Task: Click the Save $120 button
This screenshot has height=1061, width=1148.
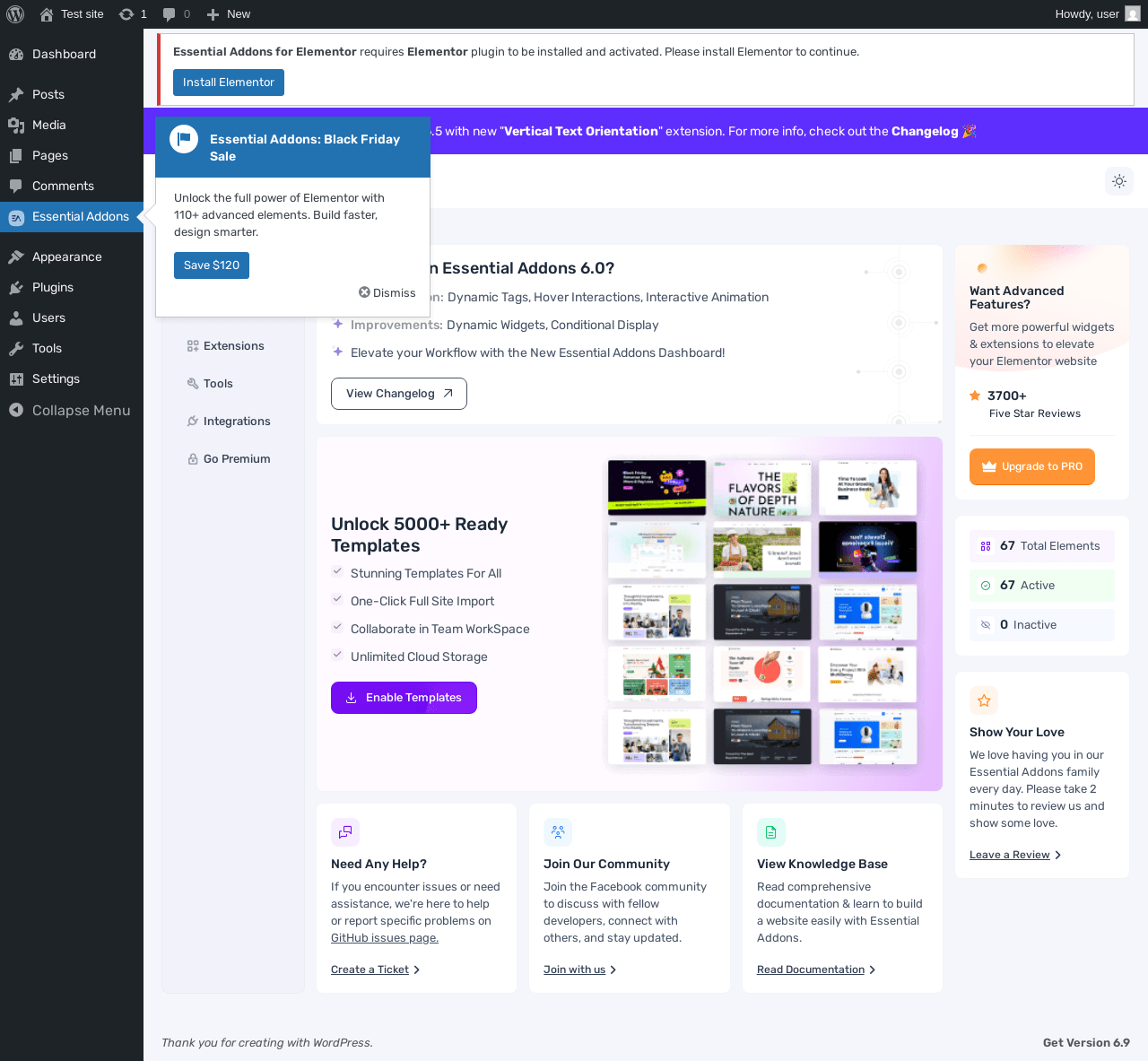Action: (x=212, y=265)
